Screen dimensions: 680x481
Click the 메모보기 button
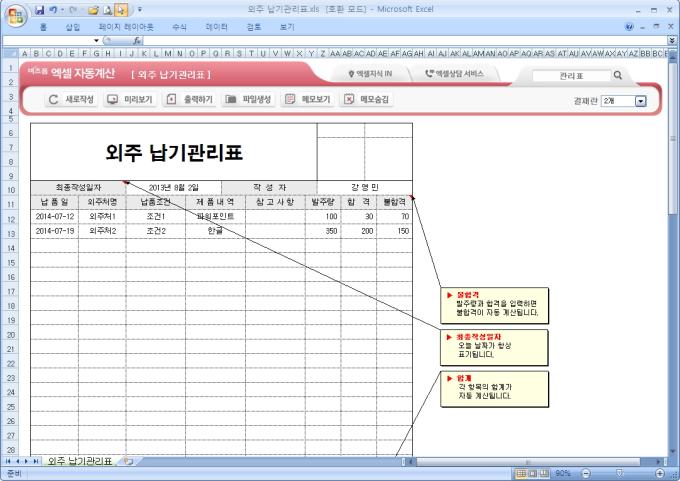tap(307, 99)
